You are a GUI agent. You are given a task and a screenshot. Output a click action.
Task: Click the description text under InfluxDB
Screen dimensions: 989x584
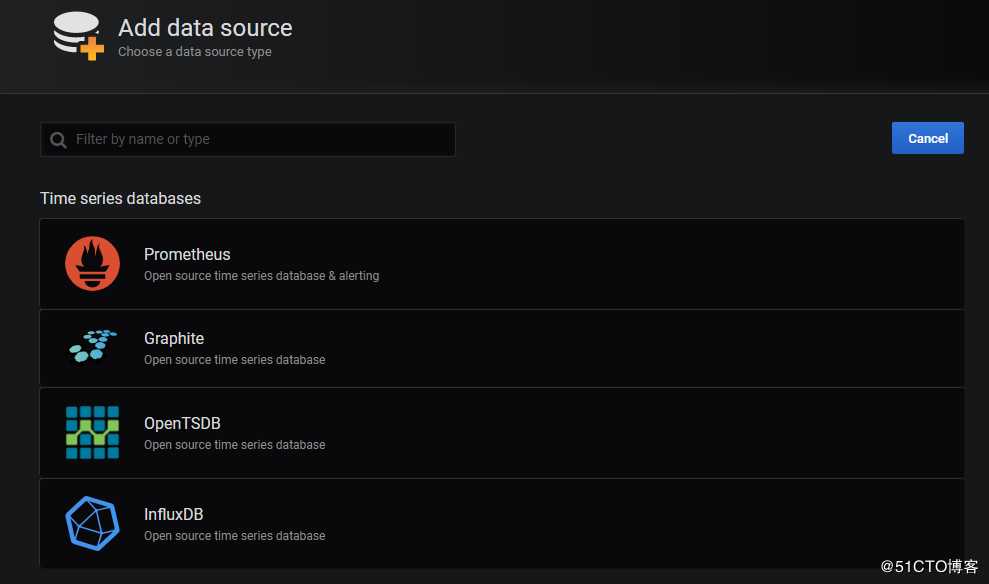234,536
